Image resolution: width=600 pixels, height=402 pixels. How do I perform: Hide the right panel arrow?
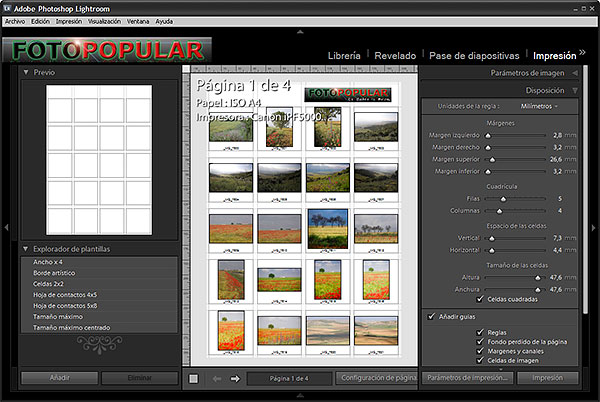(593, 228)
